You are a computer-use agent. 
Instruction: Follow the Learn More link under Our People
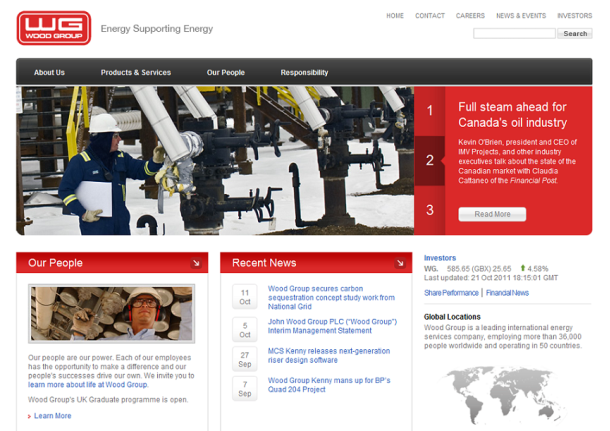coord(52,416)
